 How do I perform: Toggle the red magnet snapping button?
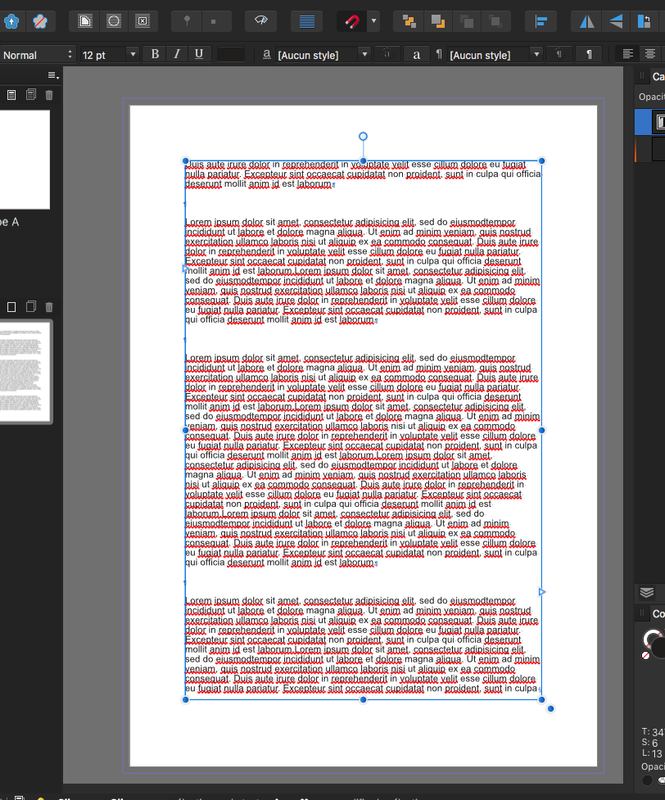[352, 21]
